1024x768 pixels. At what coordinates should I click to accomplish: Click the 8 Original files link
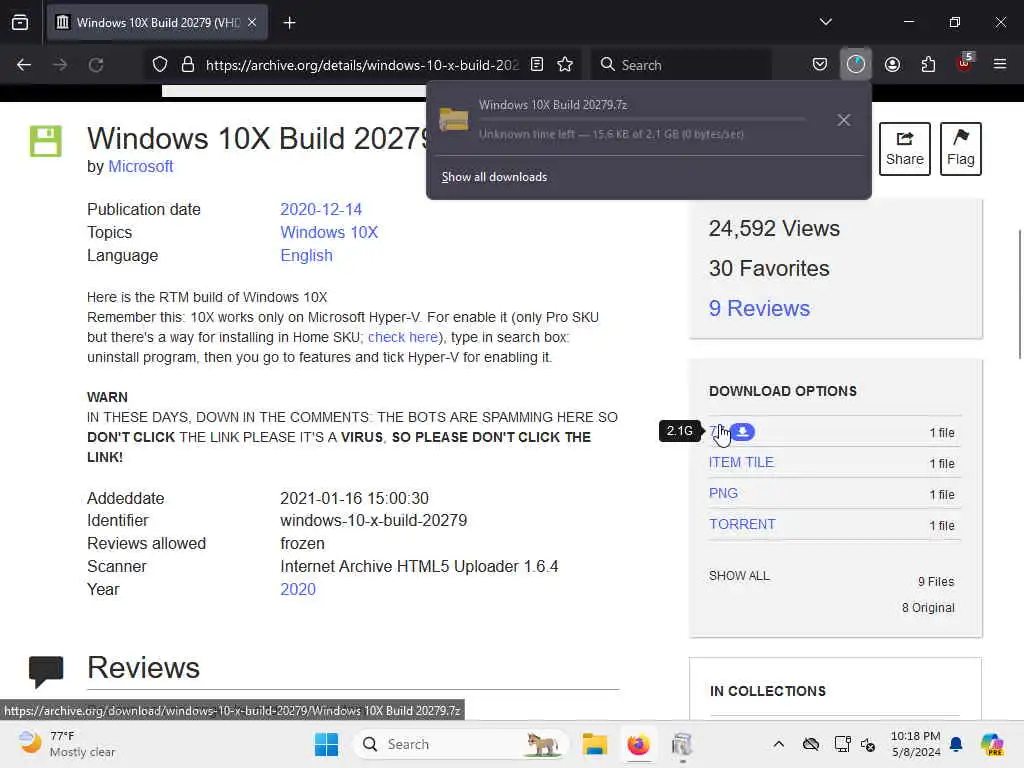[x=928, y=608]
